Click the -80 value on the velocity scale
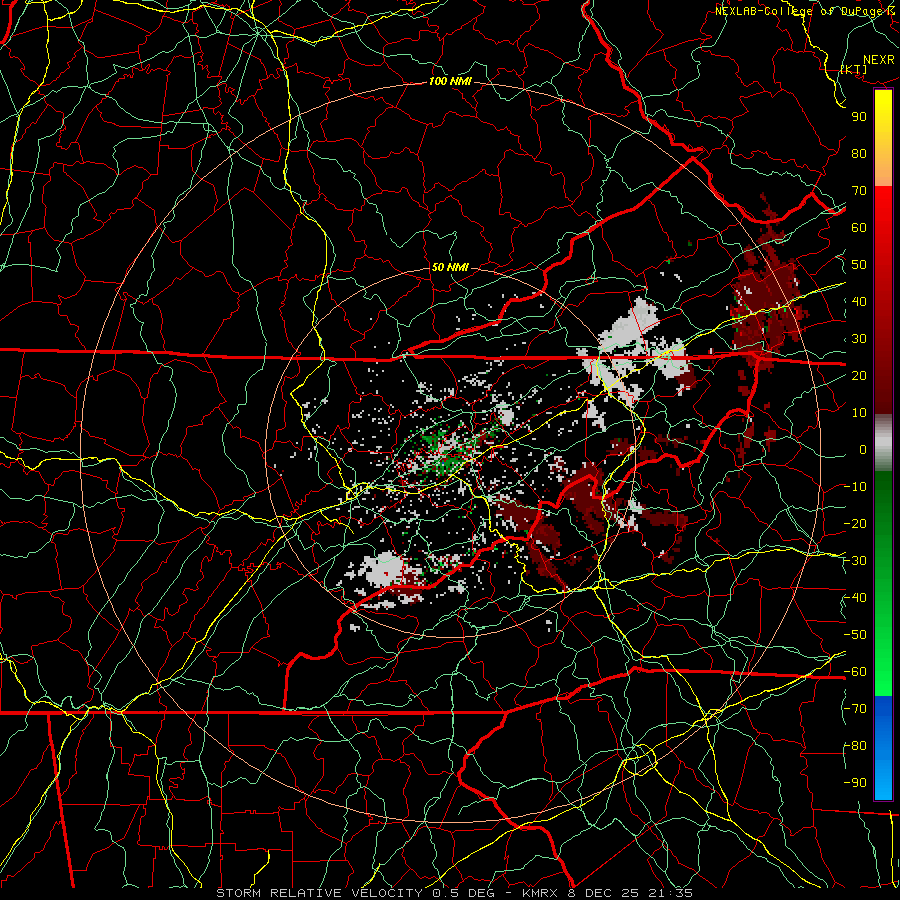Viewport: 900px width, 900px height. pyautogui.click(x=855, y=746)
